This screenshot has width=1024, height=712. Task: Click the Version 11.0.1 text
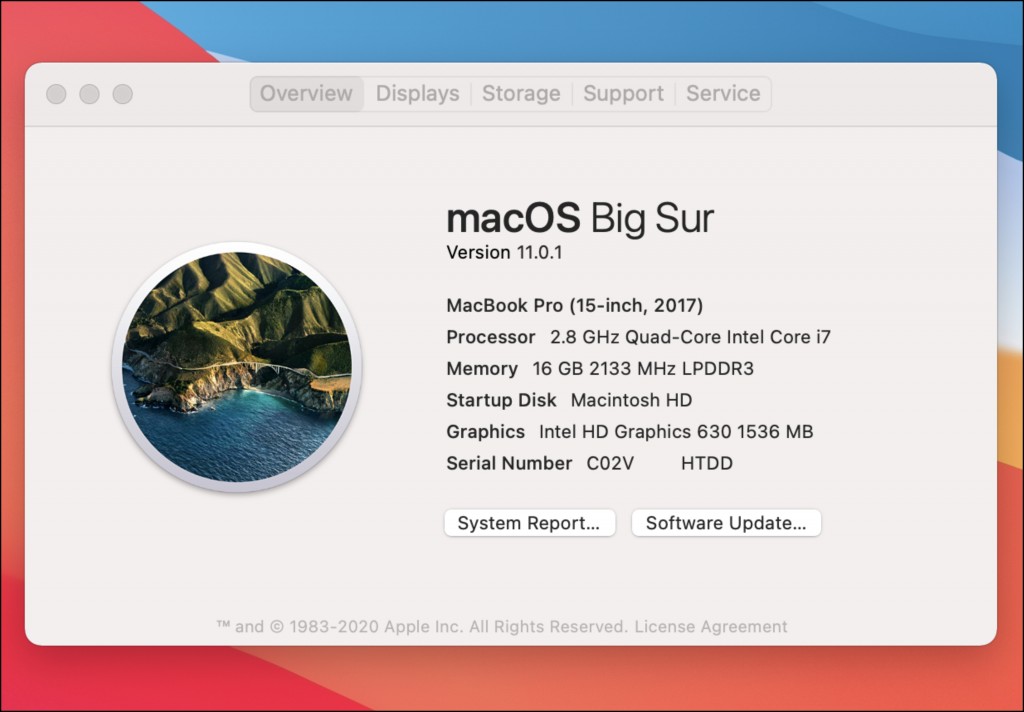(504, 253)
